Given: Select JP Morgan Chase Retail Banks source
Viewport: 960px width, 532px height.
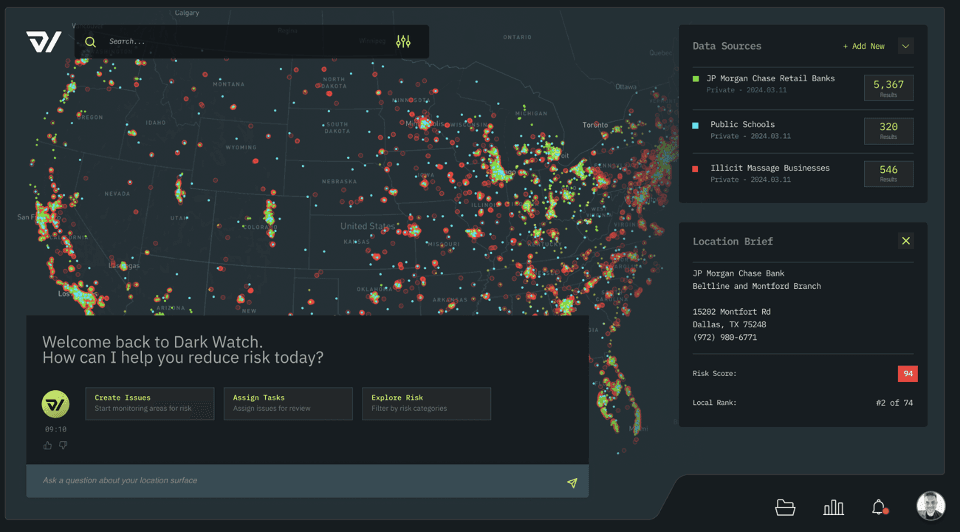Looking at the screenshot, I should 770,78.
